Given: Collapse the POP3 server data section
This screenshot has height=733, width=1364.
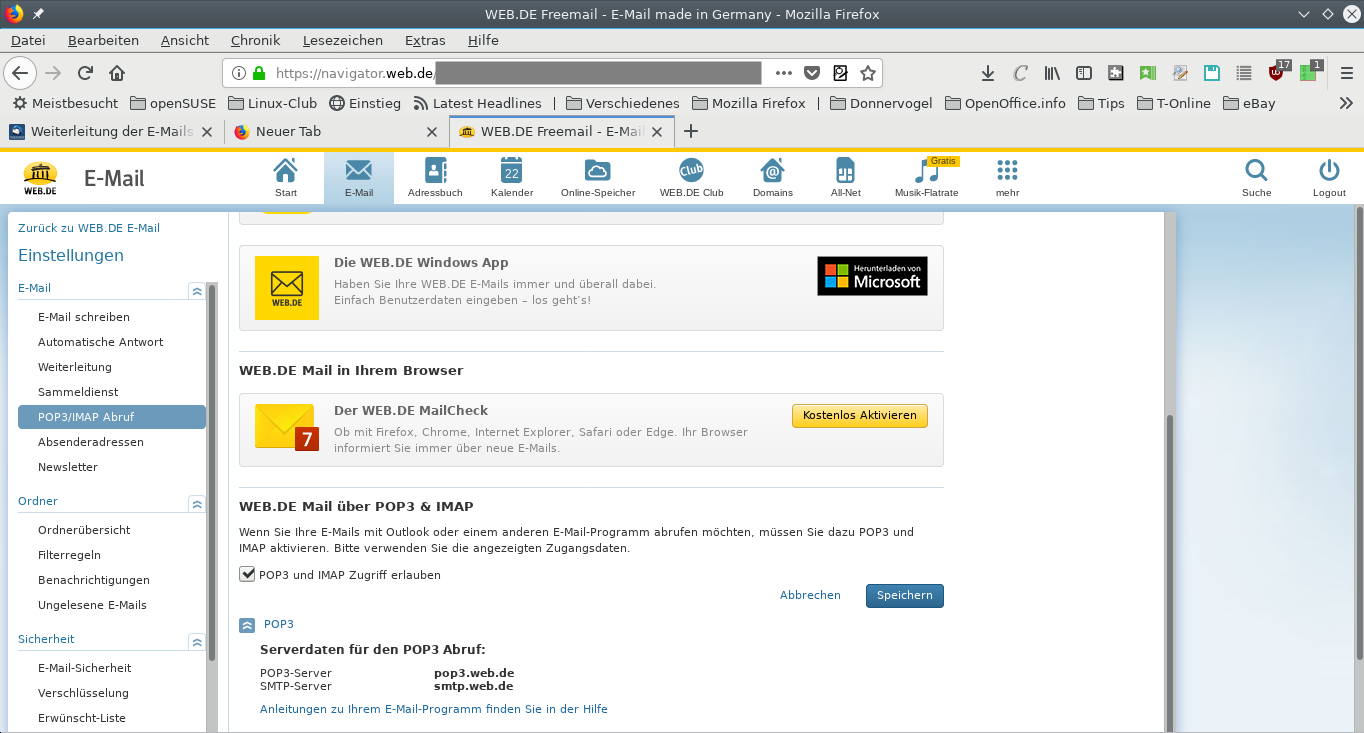Looking at the screenshot, I should [x=247, y=625].
